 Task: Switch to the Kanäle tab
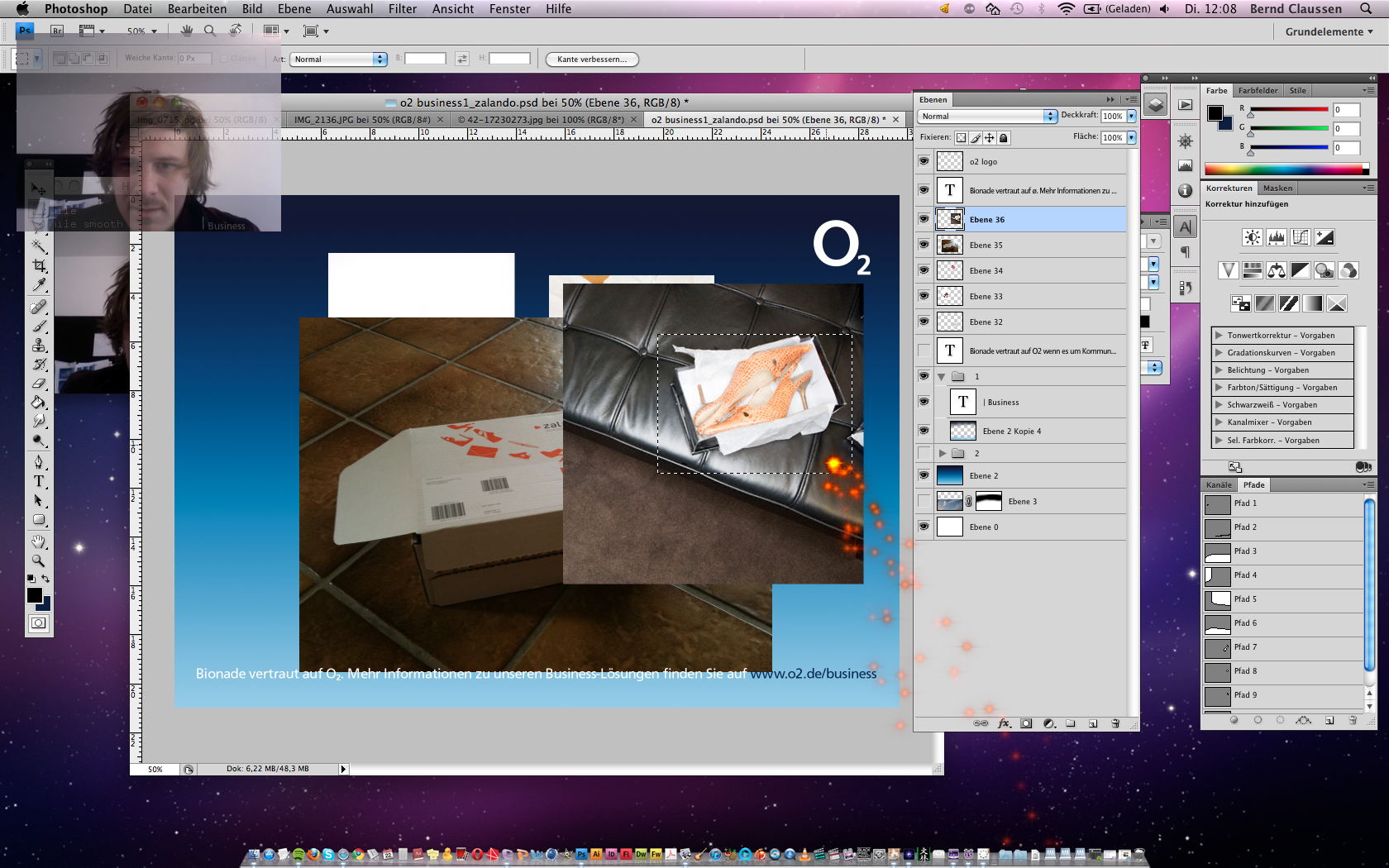pyautogui.click(x=1219, y=485)
